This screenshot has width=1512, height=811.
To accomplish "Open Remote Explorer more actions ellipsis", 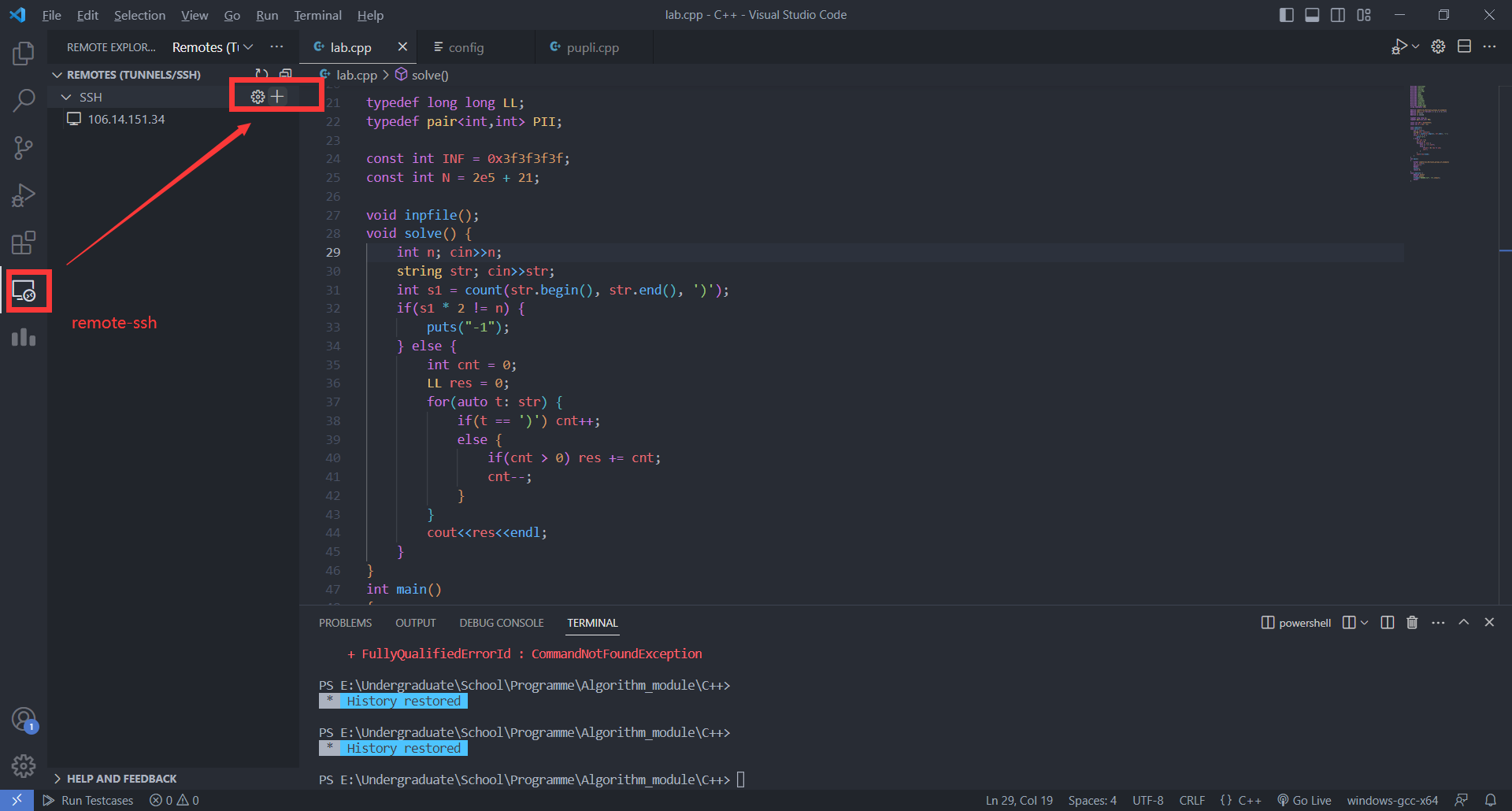I will (276, 47).
